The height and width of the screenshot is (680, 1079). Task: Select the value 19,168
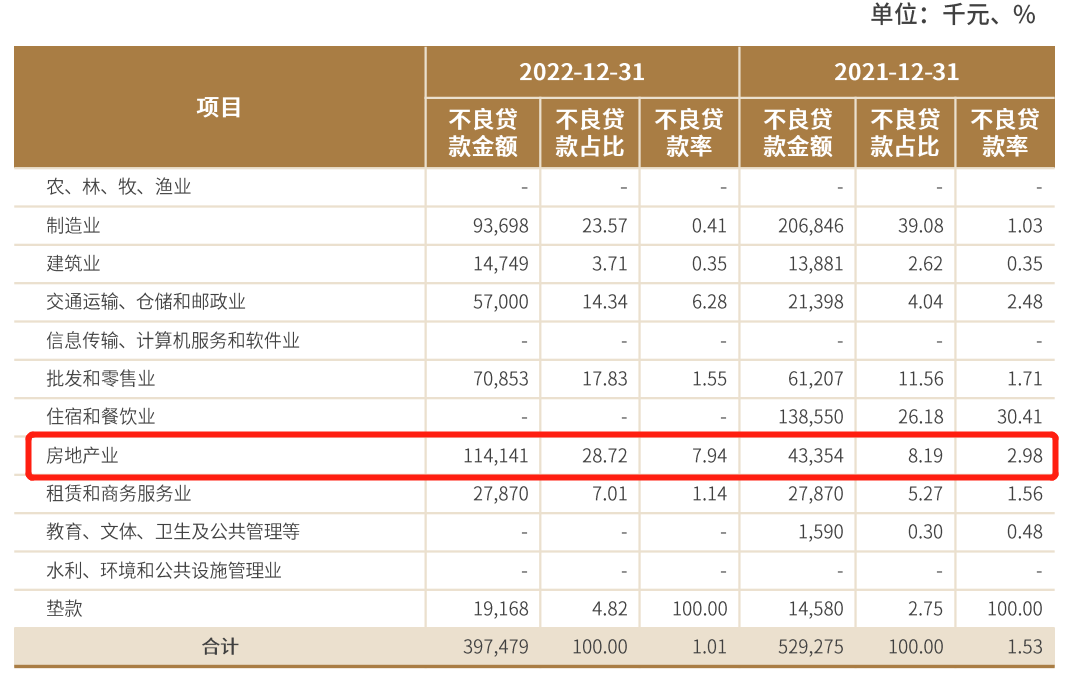pos(500,608)
